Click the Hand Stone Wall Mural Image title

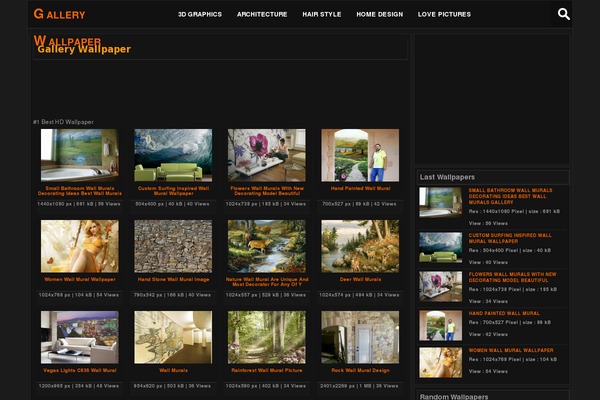[x=173, y=279]
